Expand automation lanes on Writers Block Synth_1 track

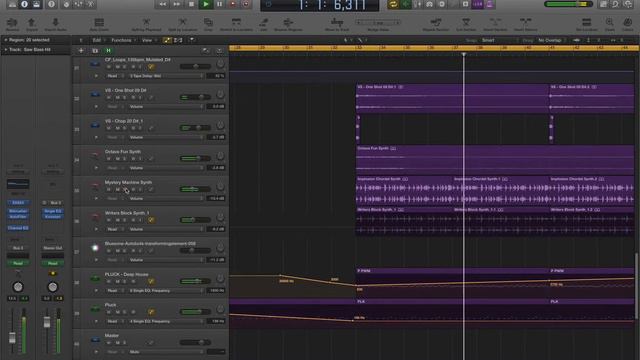tap(96, 229)
